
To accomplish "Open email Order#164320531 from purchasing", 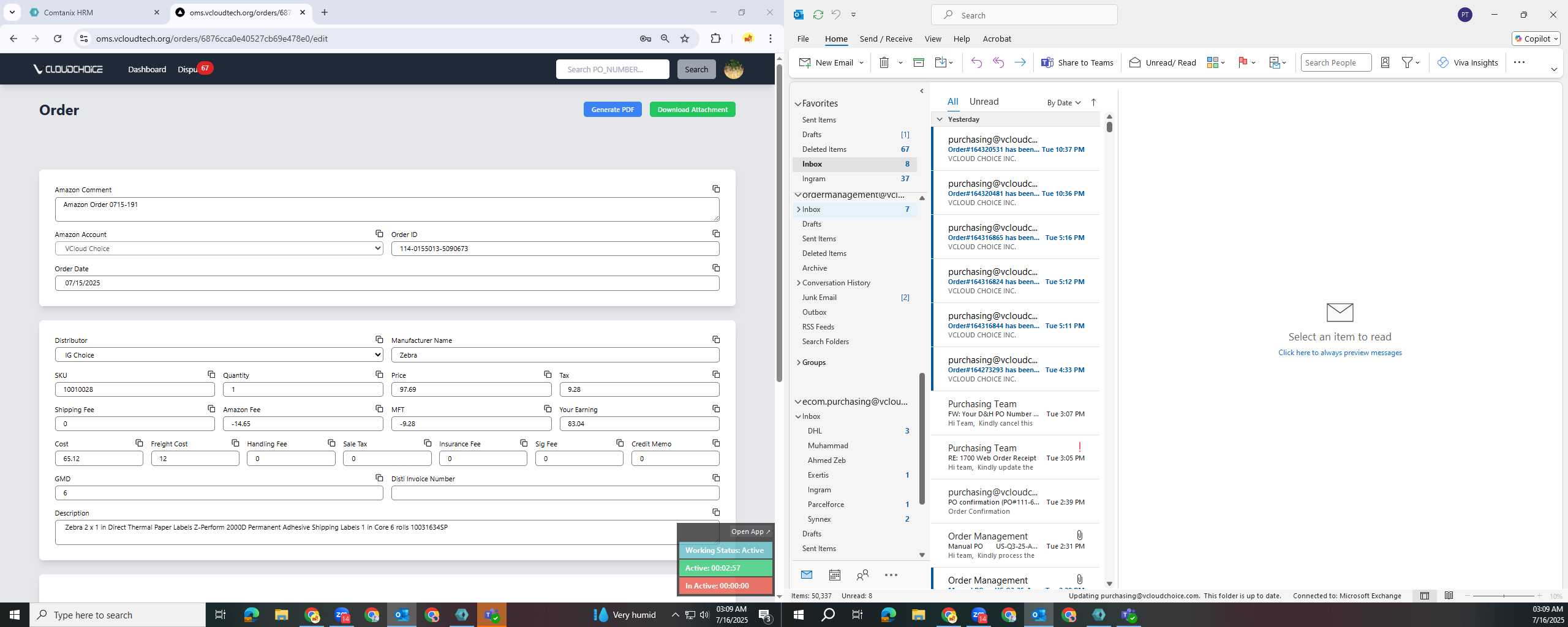I will click(1016, 149).
